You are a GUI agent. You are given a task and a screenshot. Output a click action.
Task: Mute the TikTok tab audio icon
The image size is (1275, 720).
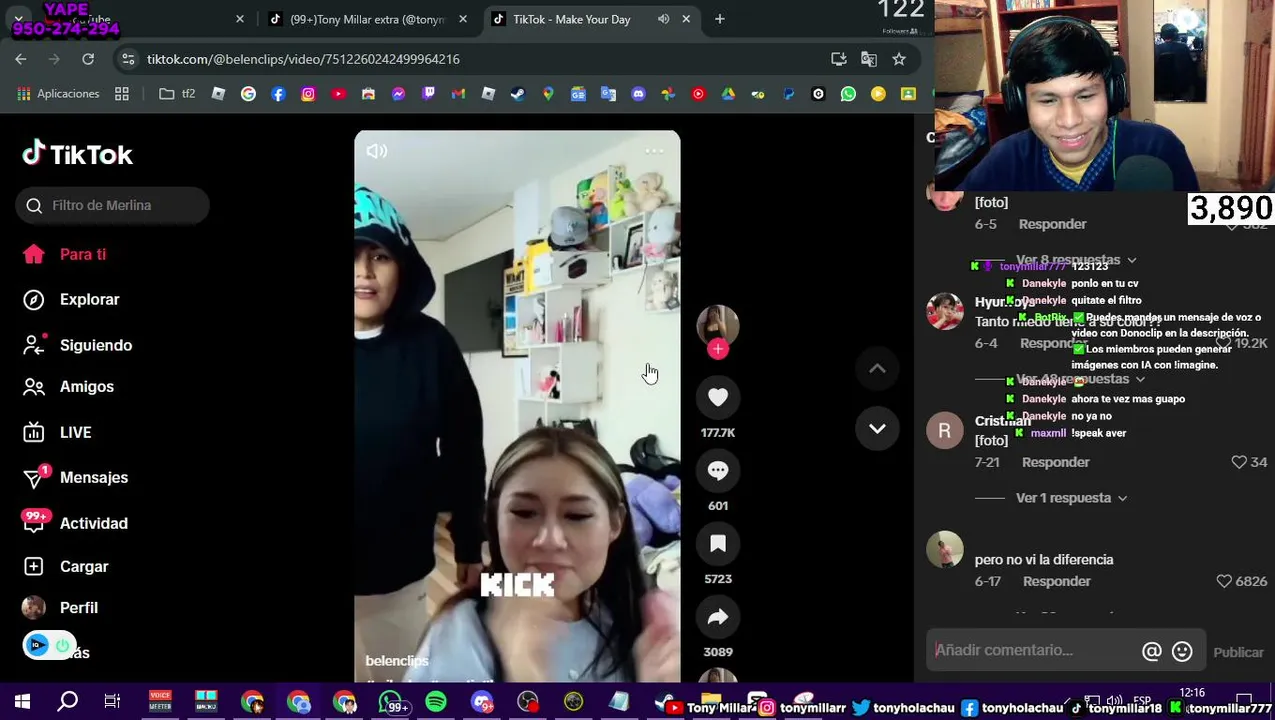[663, 19]
